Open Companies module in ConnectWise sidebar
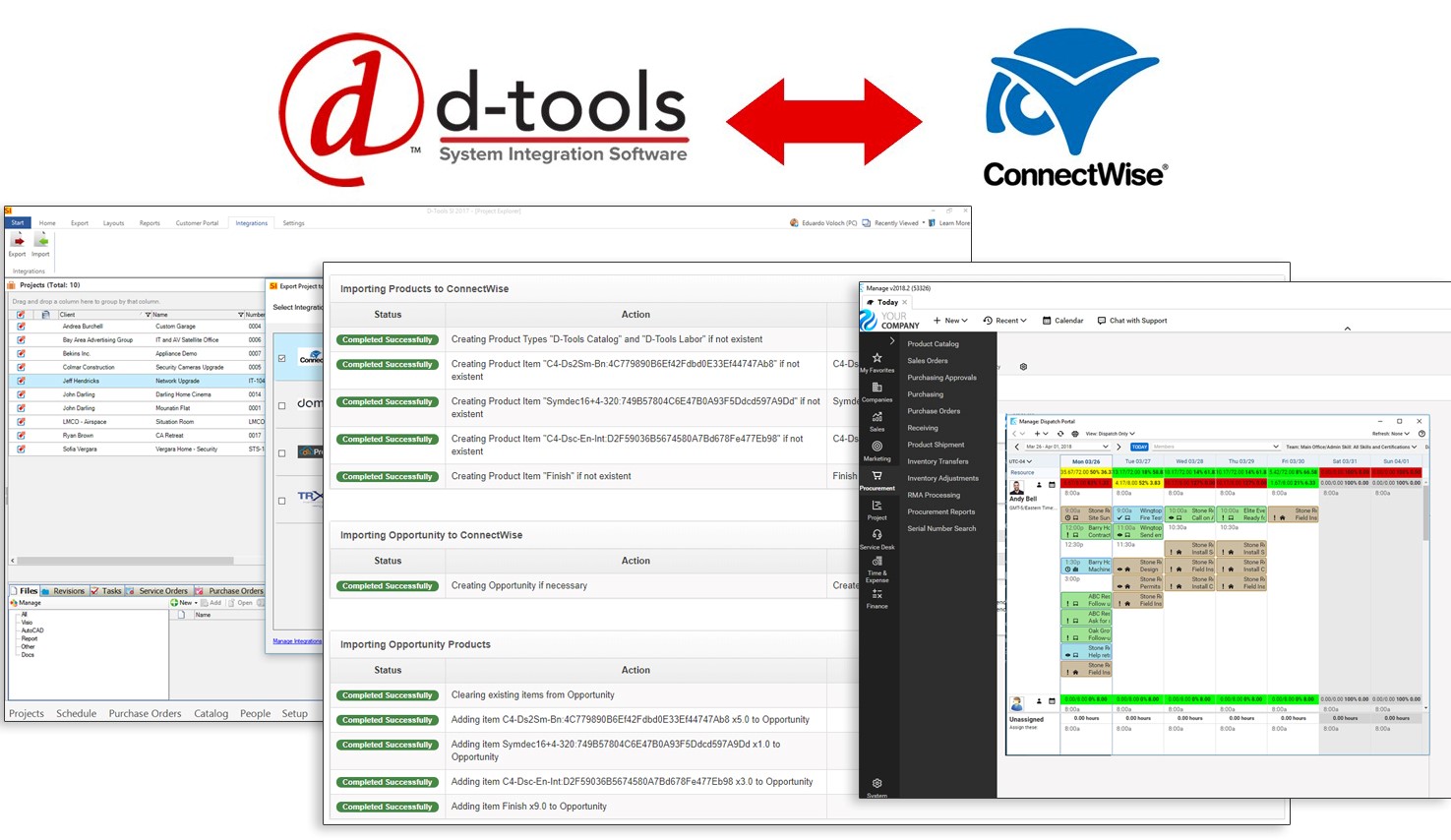1451x840 pixels. pyautogui.click(x=877, y=391)
